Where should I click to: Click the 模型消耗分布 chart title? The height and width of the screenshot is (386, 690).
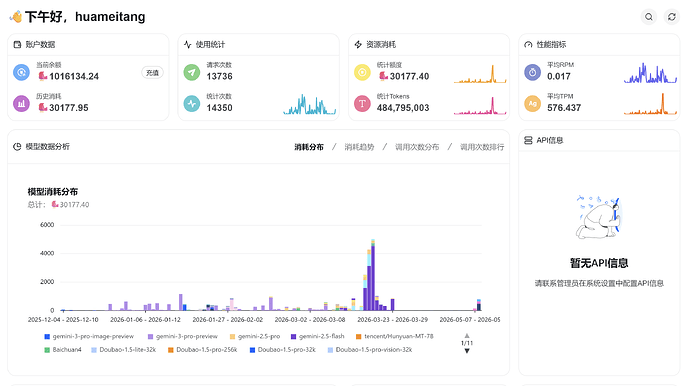pos(53,191)
